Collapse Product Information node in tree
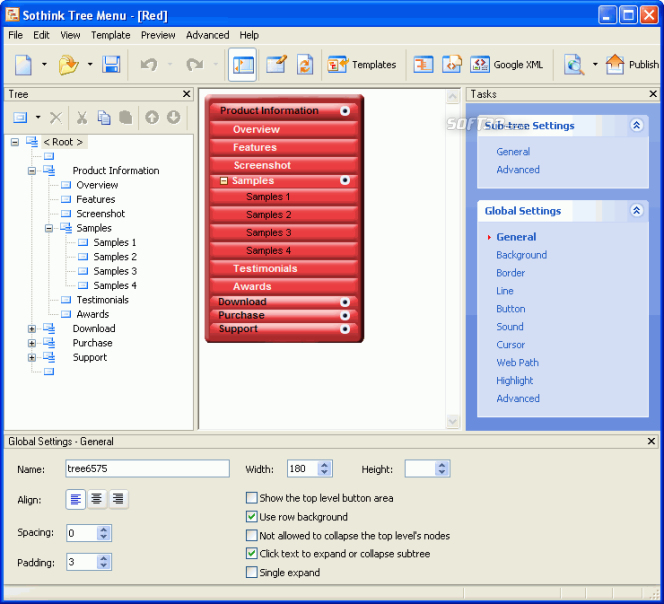Viewport: 664px width, 604px height. (32, 171)
